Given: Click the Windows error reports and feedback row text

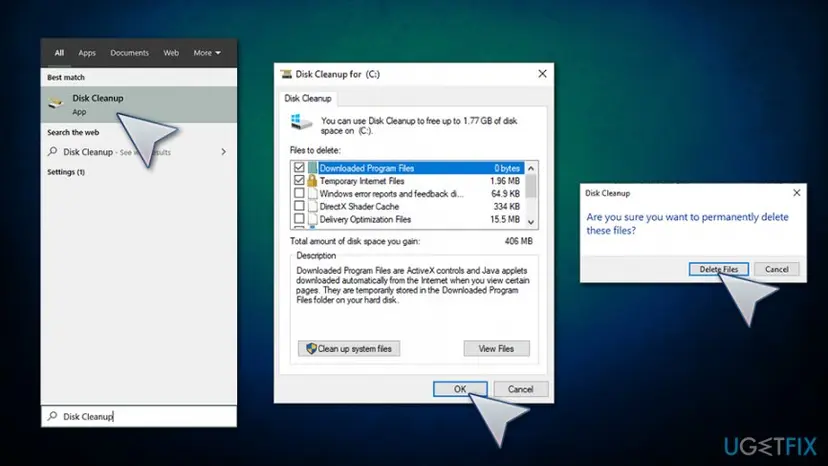Looking at the screenshot, I should click(x=391, y=193).
